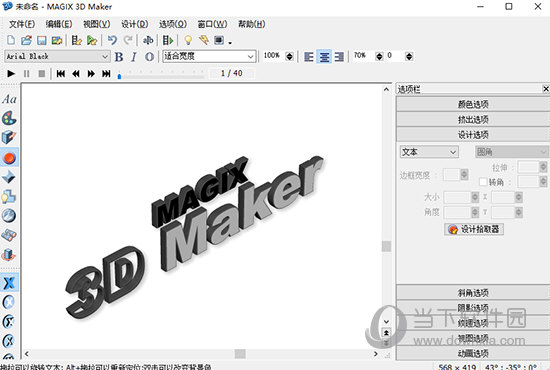Open the 选项(O) menu
Screen dimensions: 550x370
[173, 24]
